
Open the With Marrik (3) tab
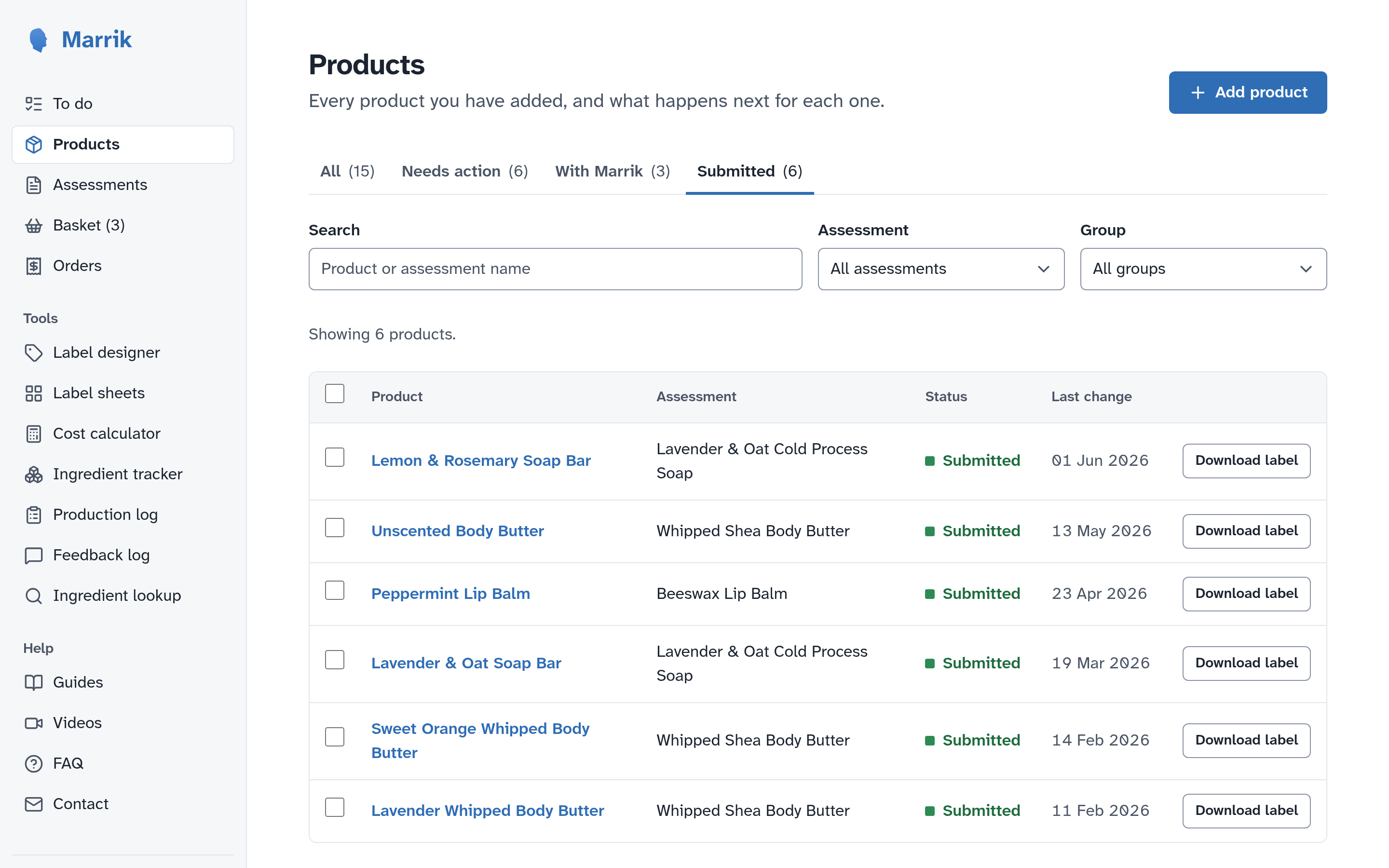[x=613, y=171]
